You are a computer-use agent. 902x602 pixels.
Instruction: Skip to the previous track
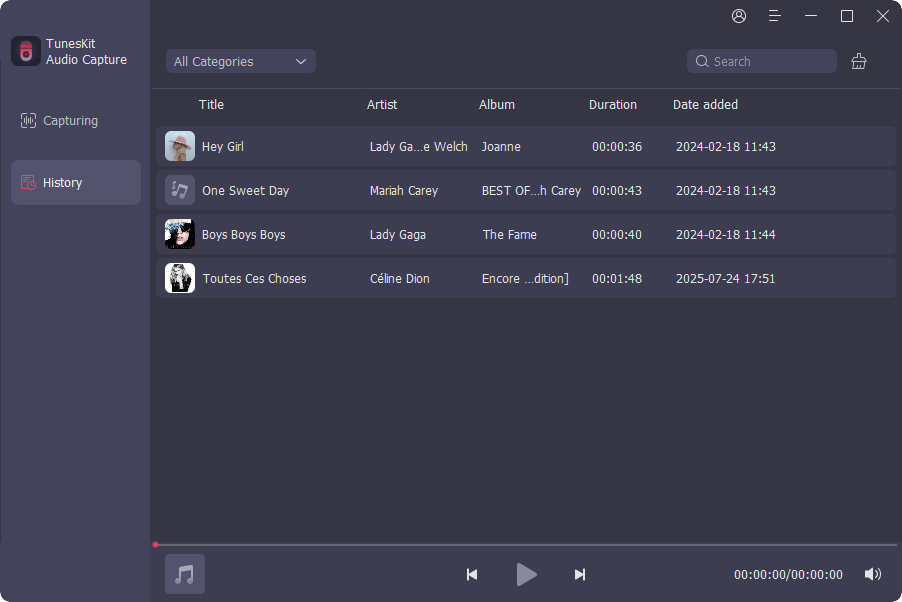(472, 574)
